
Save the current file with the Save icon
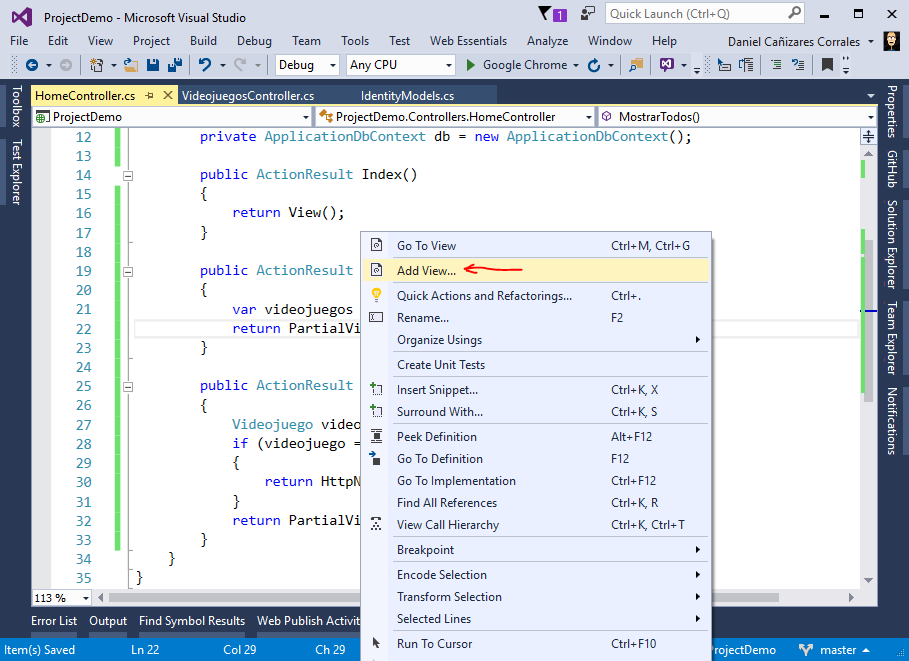152,66
